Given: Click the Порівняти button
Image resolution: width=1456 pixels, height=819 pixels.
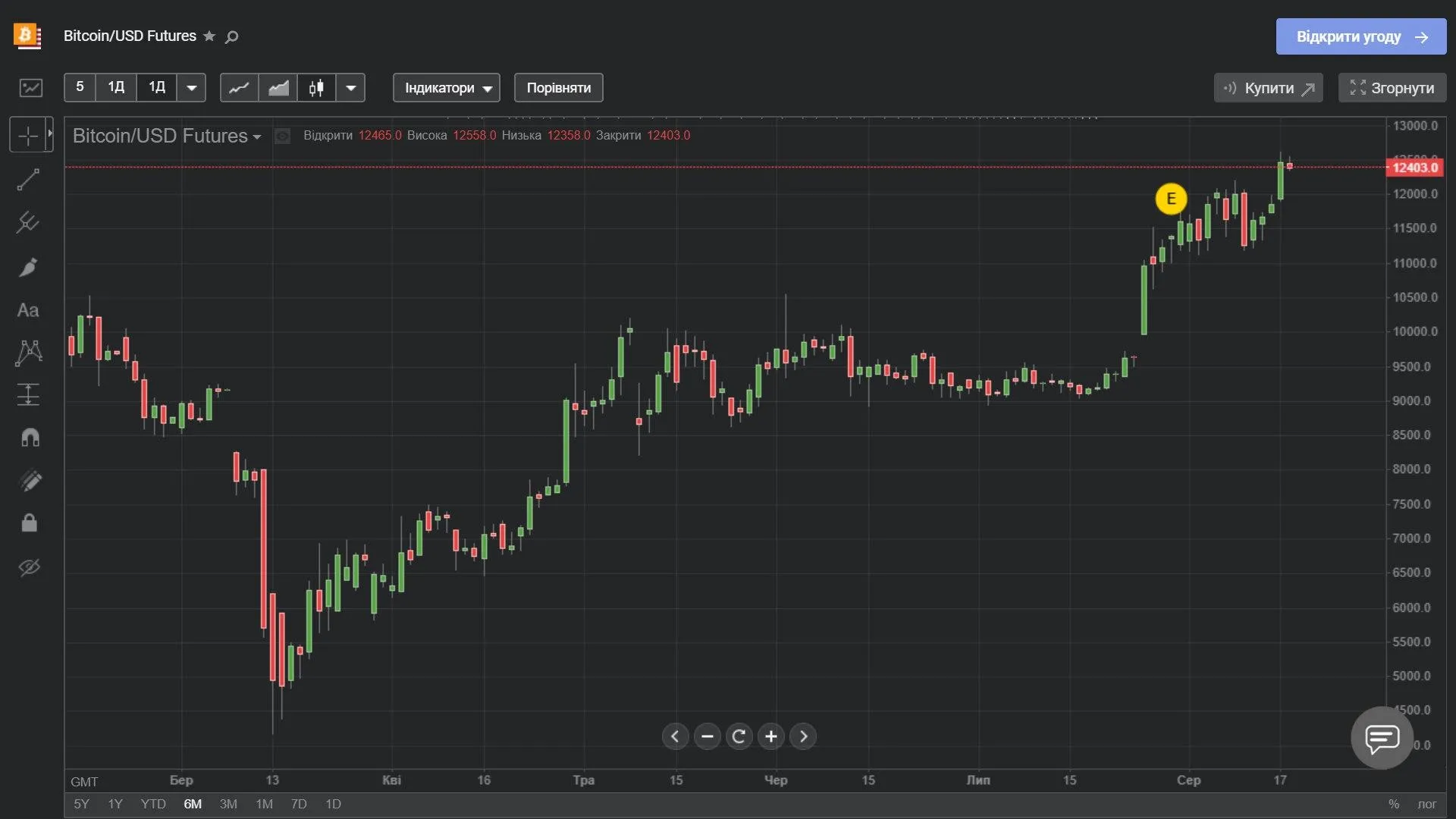Looking at the screenshot, I should (559, 88).
